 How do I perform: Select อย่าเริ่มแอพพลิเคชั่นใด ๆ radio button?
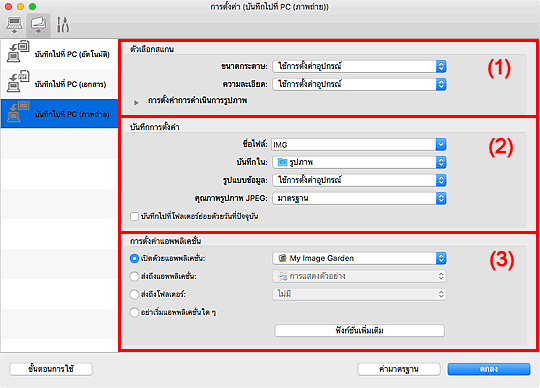(134, 313)
